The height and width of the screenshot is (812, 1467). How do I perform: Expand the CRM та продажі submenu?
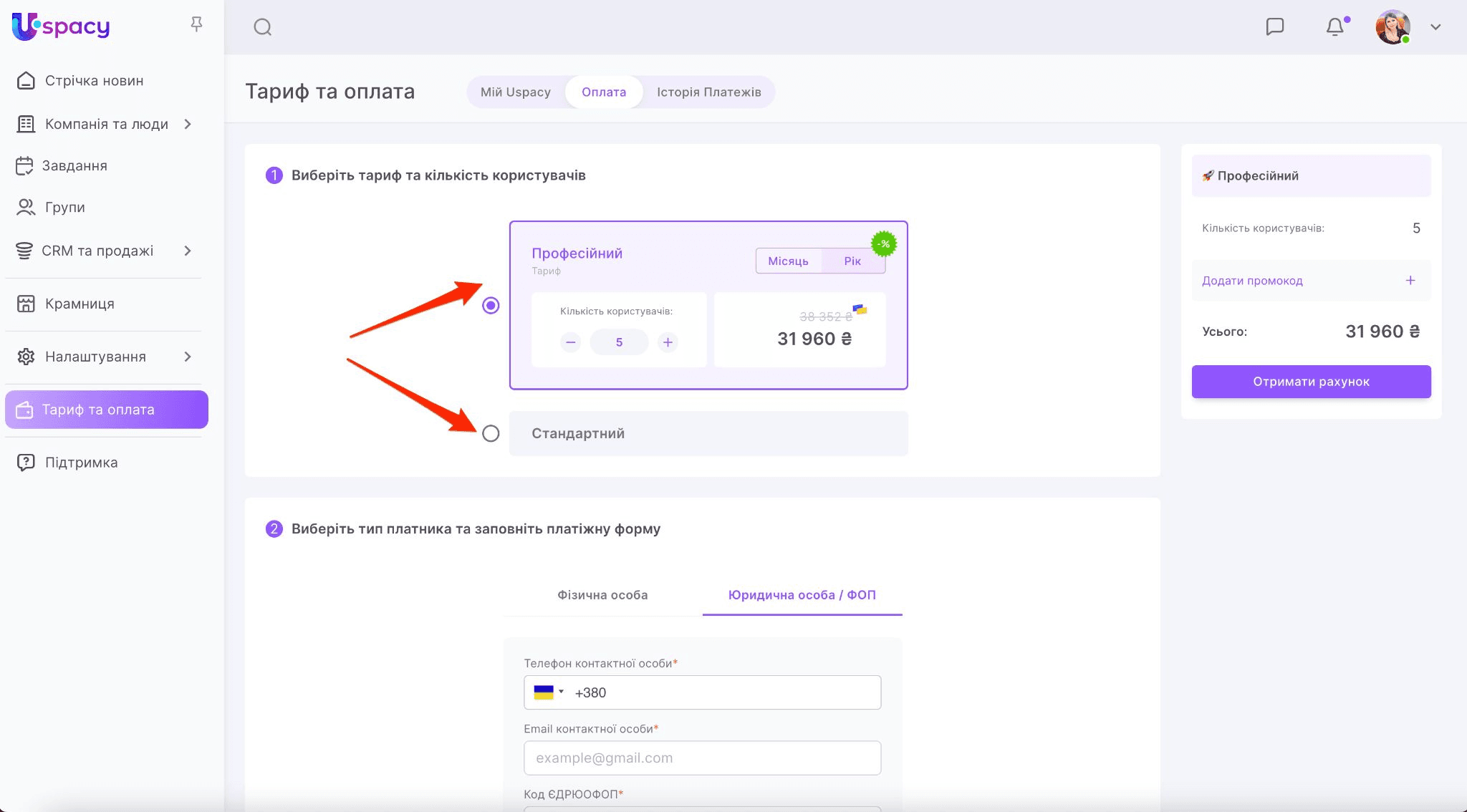188,251
